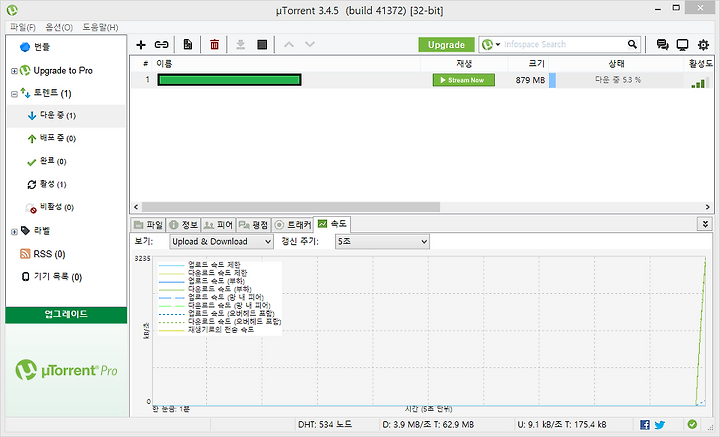The image size is (720, 437).
Task: Click the search magnifier icon
Action: (x=632, y=45)
